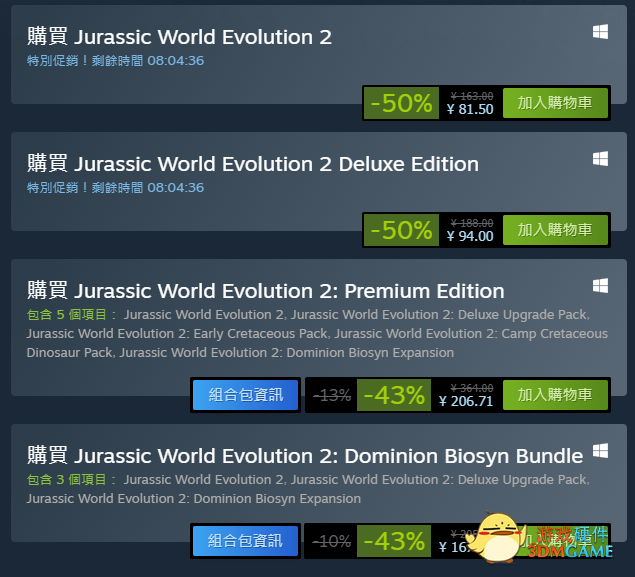The width and height of the screenshot is (635, 577).
Task: Add Deluxe Edition to cart
Action: [555, 230]
